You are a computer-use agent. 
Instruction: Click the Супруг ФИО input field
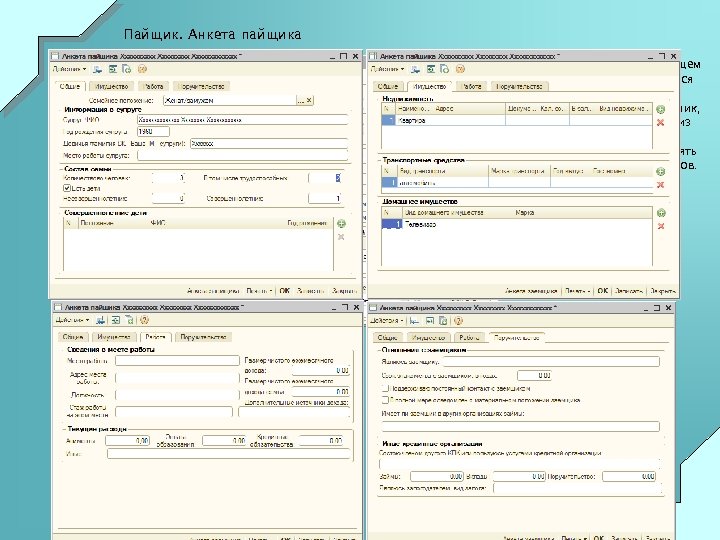click(x=242, y=120)
